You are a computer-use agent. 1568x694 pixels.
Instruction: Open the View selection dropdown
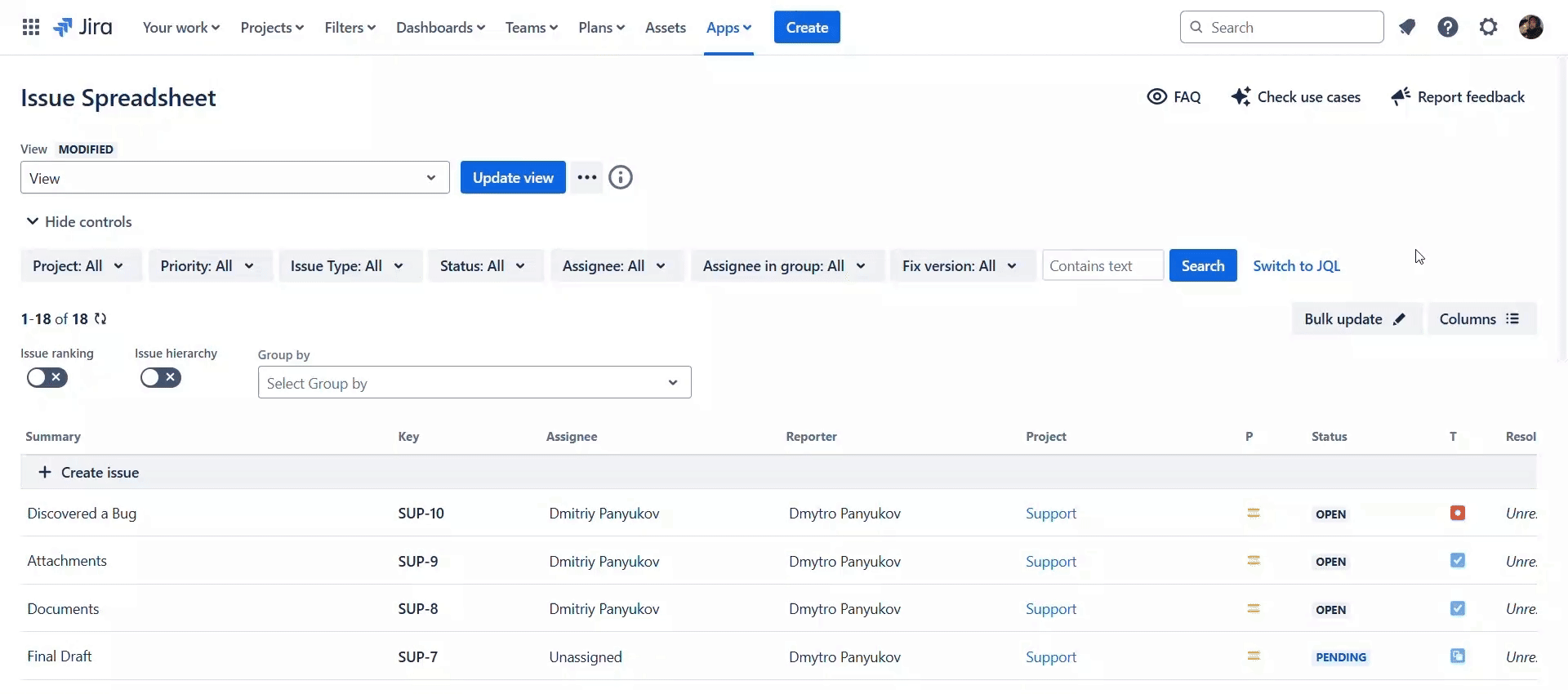click(234, 178)
